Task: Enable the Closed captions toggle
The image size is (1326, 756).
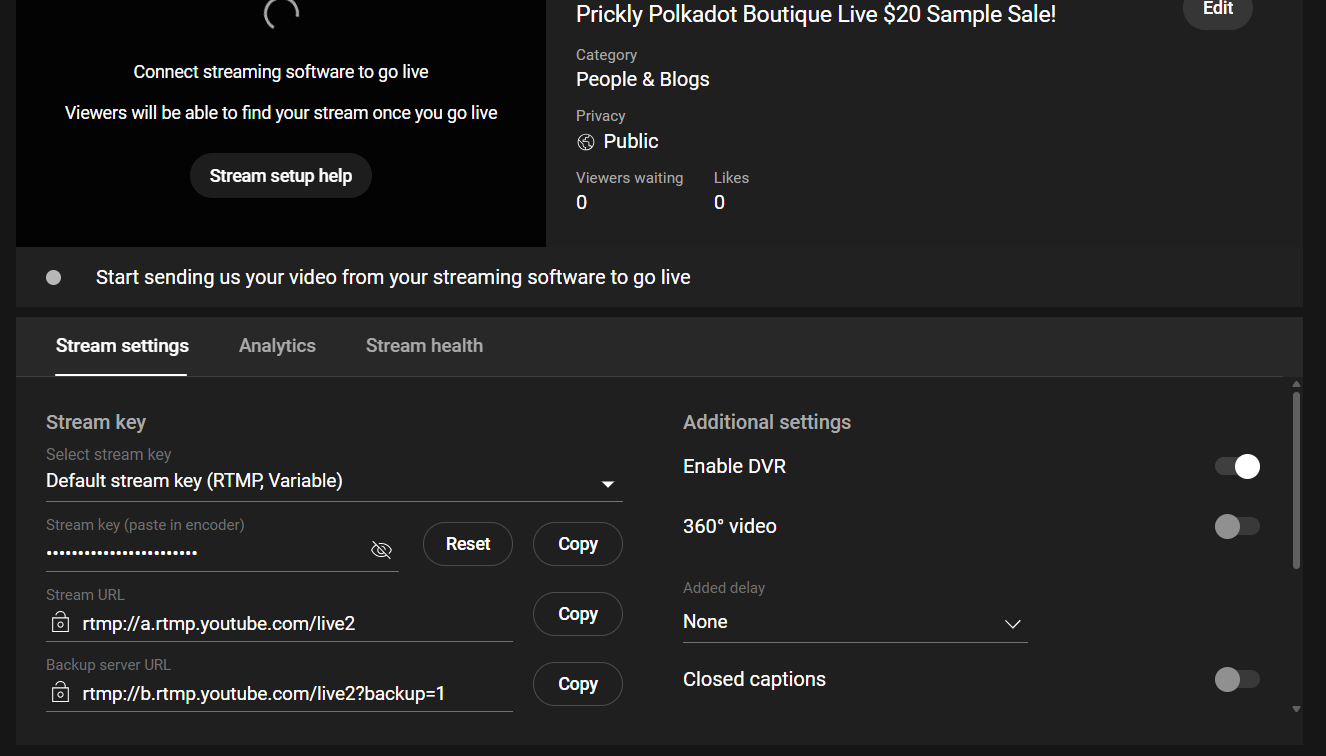Action: [x=1237, y=680]
